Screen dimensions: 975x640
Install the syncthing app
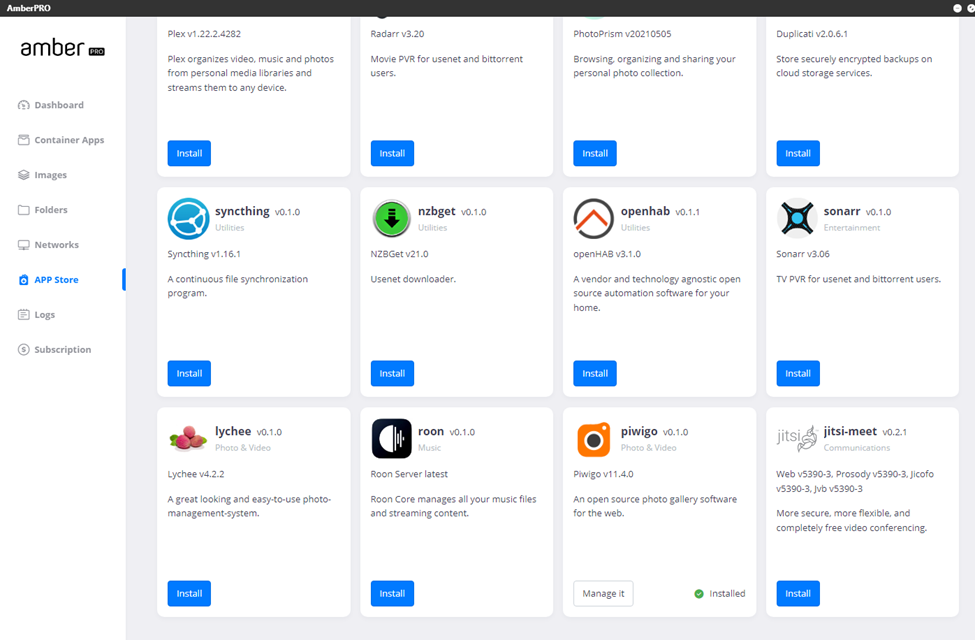point(189,374)
